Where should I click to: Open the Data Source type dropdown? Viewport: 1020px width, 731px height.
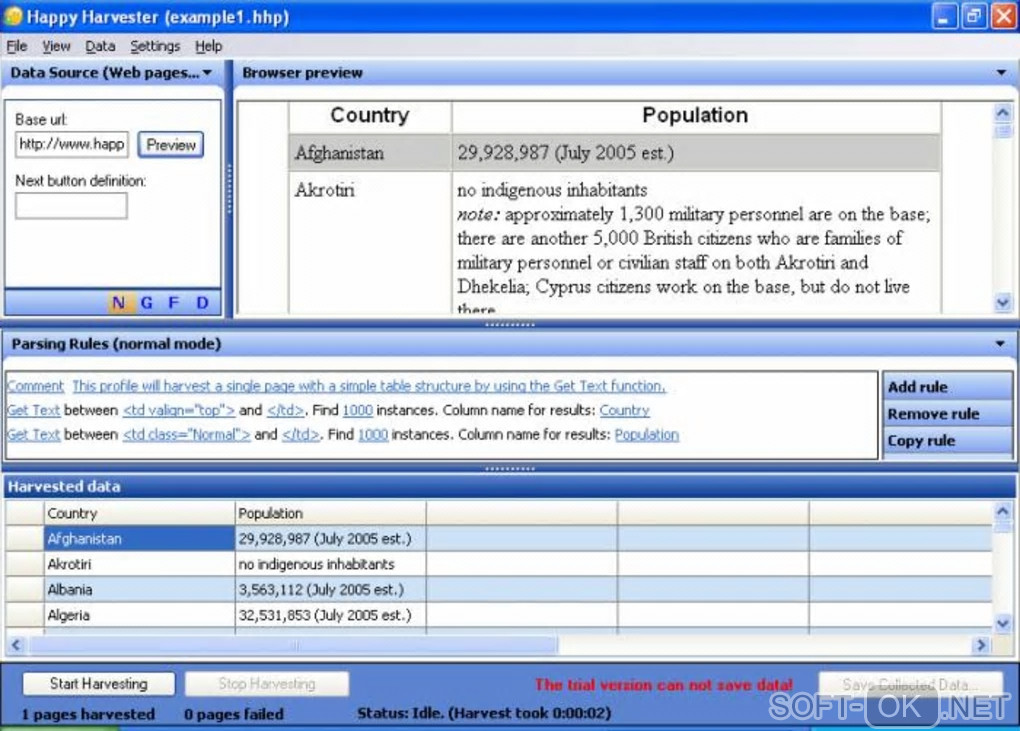coord(208,73)
